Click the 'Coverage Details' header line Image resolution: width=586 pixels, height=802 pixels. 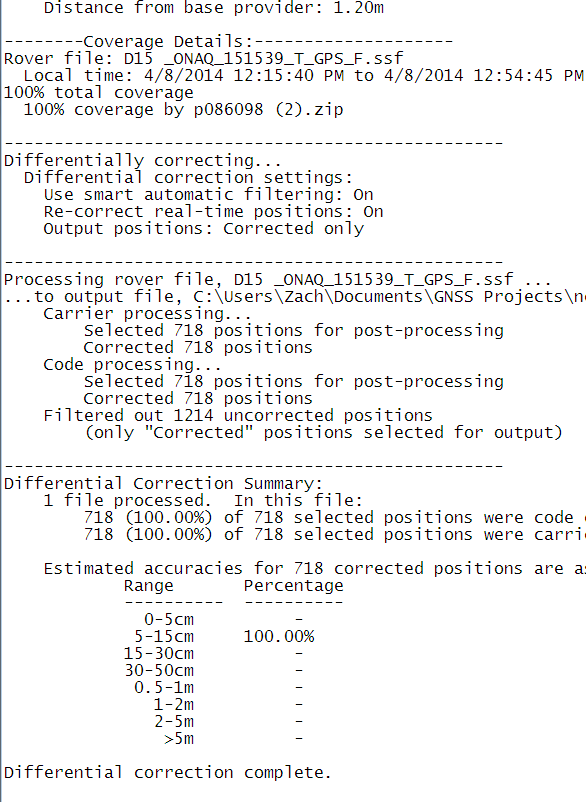[228, 41]
